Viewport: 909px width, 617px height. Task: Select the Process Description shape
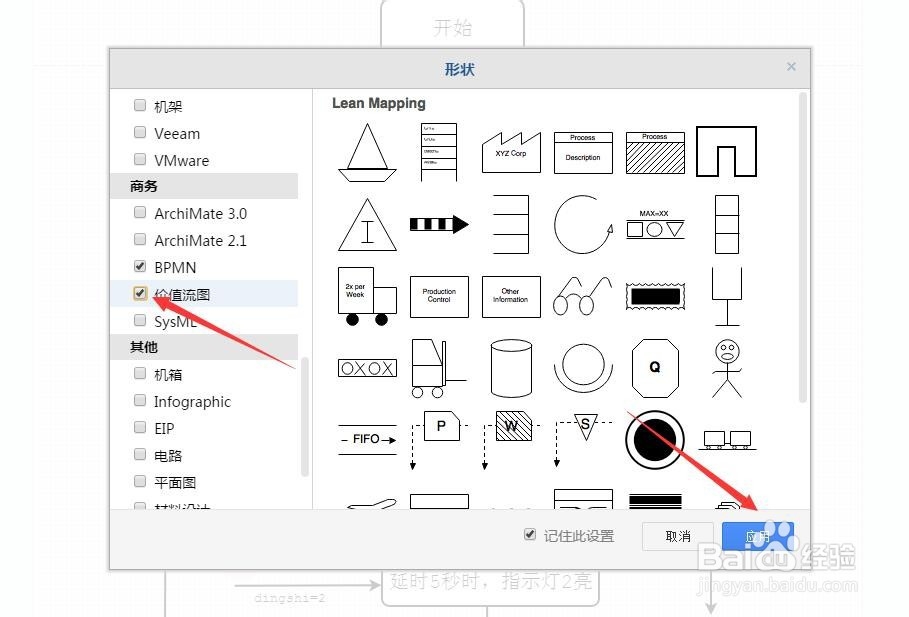tap(583, 151)
